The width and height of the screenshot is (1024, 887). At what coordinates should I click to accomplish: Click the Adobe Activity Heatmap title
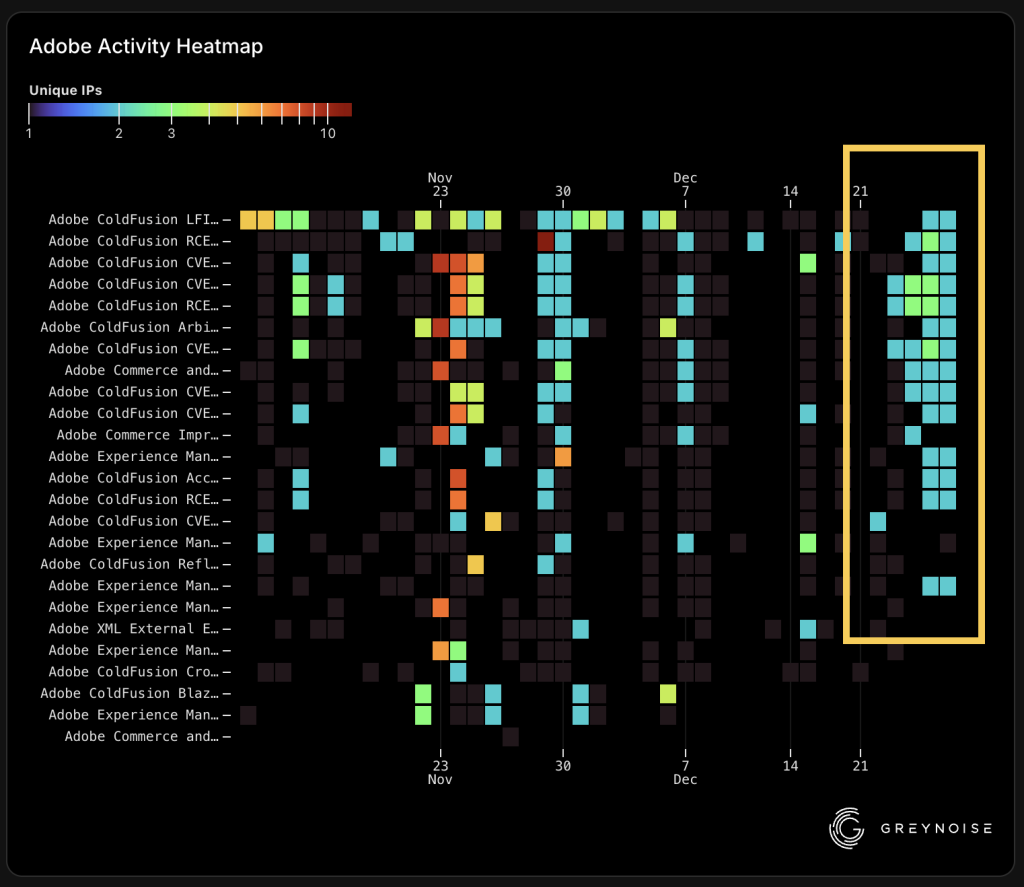146,46
